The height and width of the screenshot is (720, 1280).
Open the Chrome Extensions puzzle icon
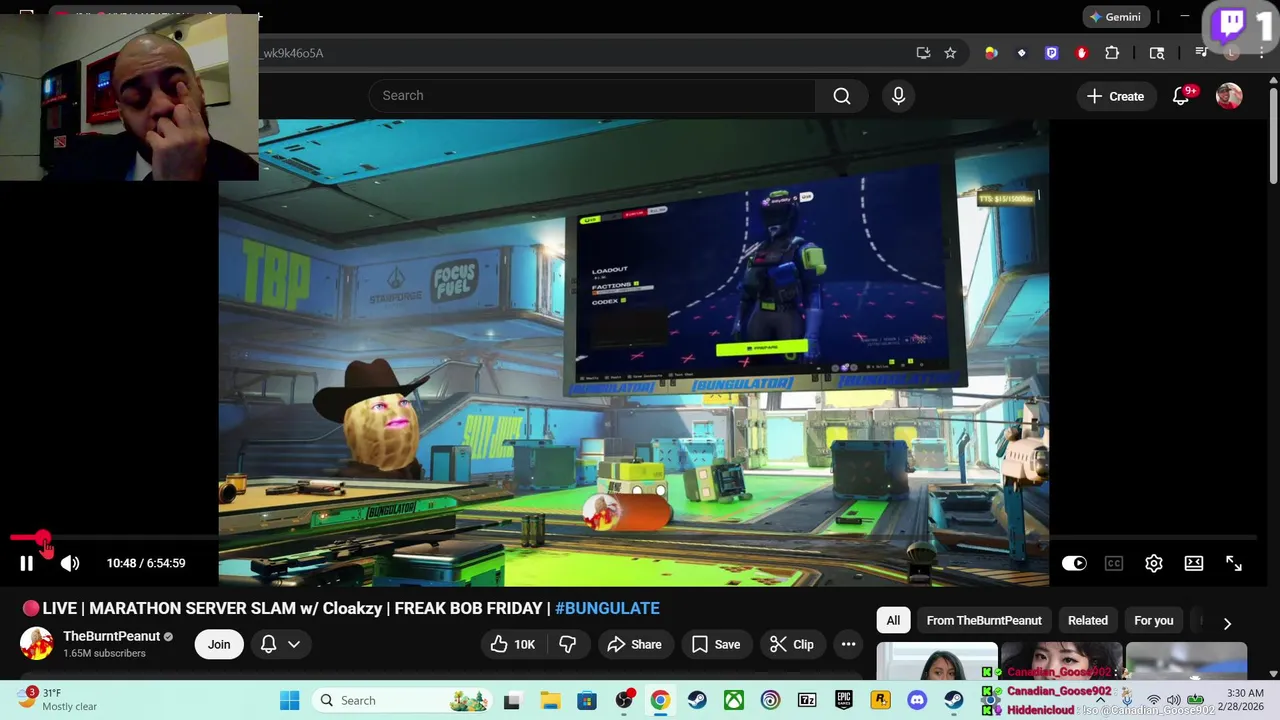[1112, 53]
